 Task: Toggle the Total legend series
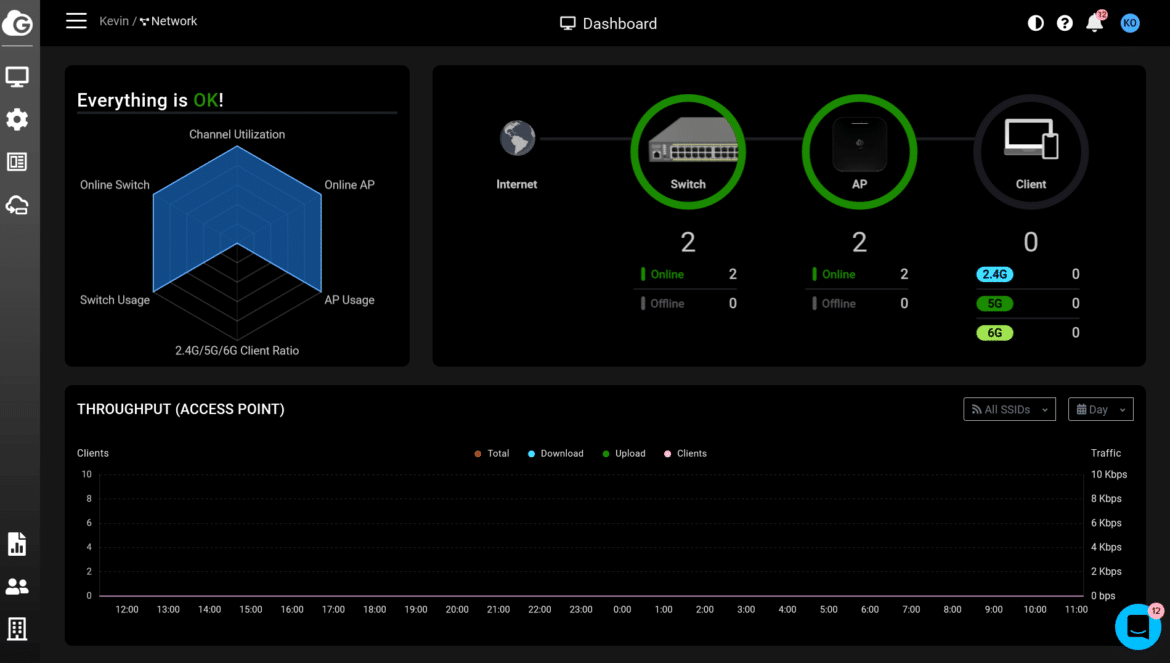coord(492,453)
